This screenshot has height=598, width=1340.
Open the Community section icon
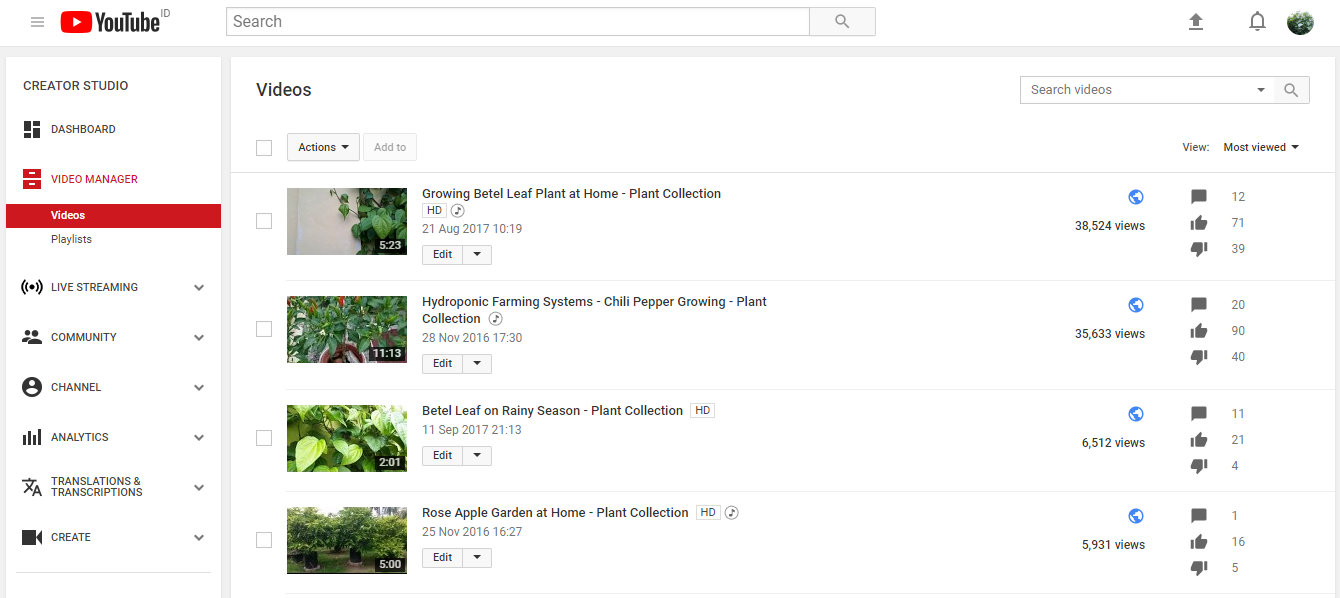30,337
